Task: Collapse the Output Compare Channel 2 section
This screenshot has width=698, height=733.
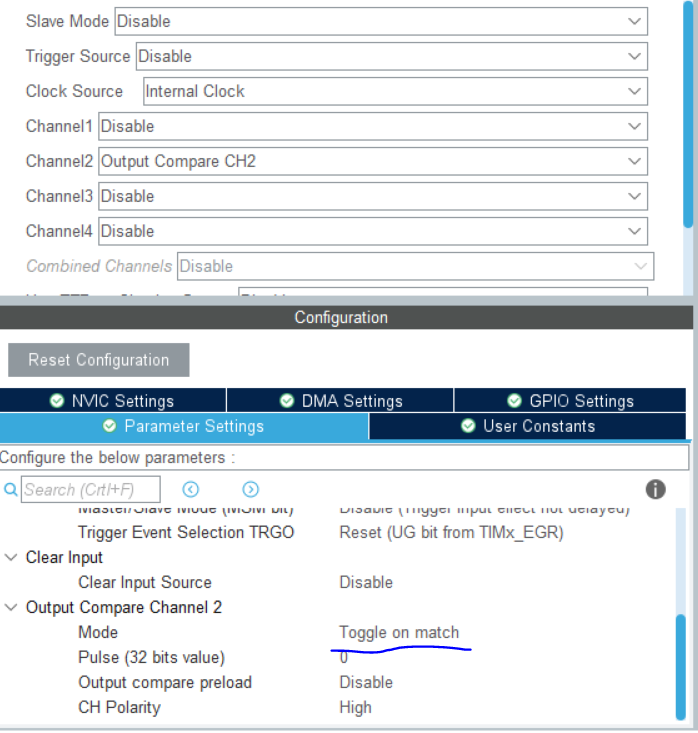Action: point(11,607)
